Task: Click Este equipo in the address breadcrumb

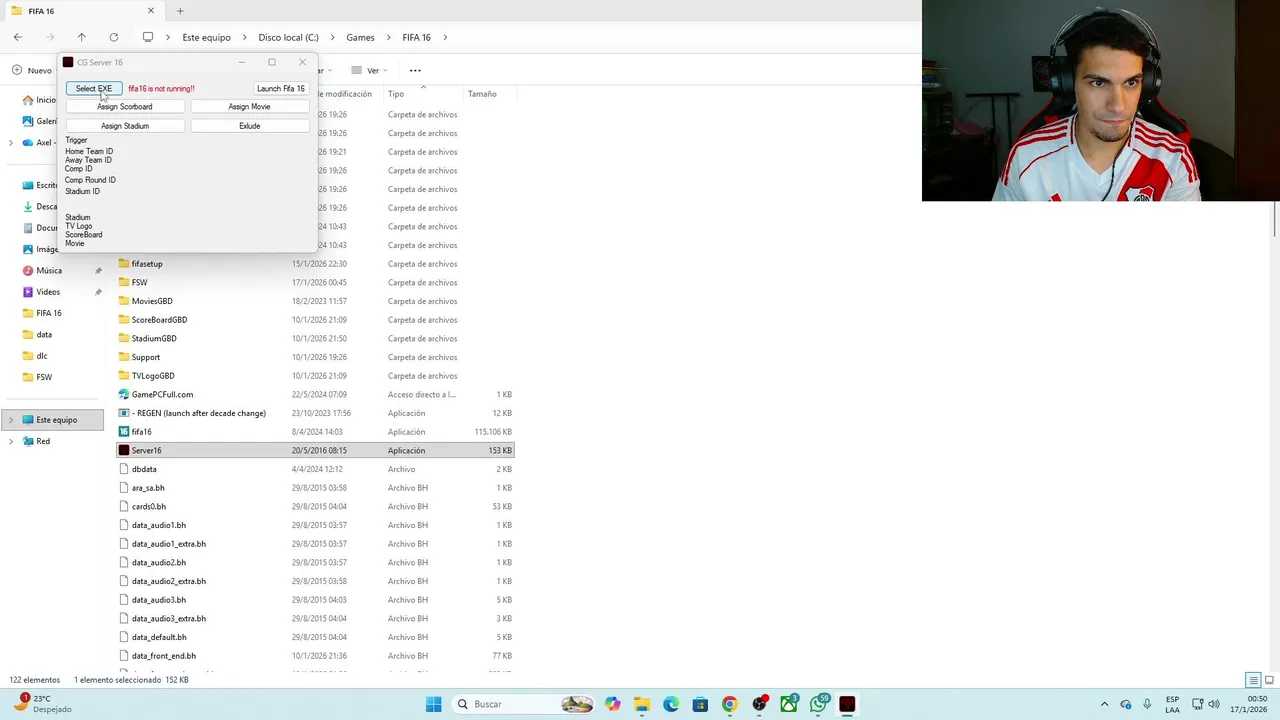Action: coord(206,37)
